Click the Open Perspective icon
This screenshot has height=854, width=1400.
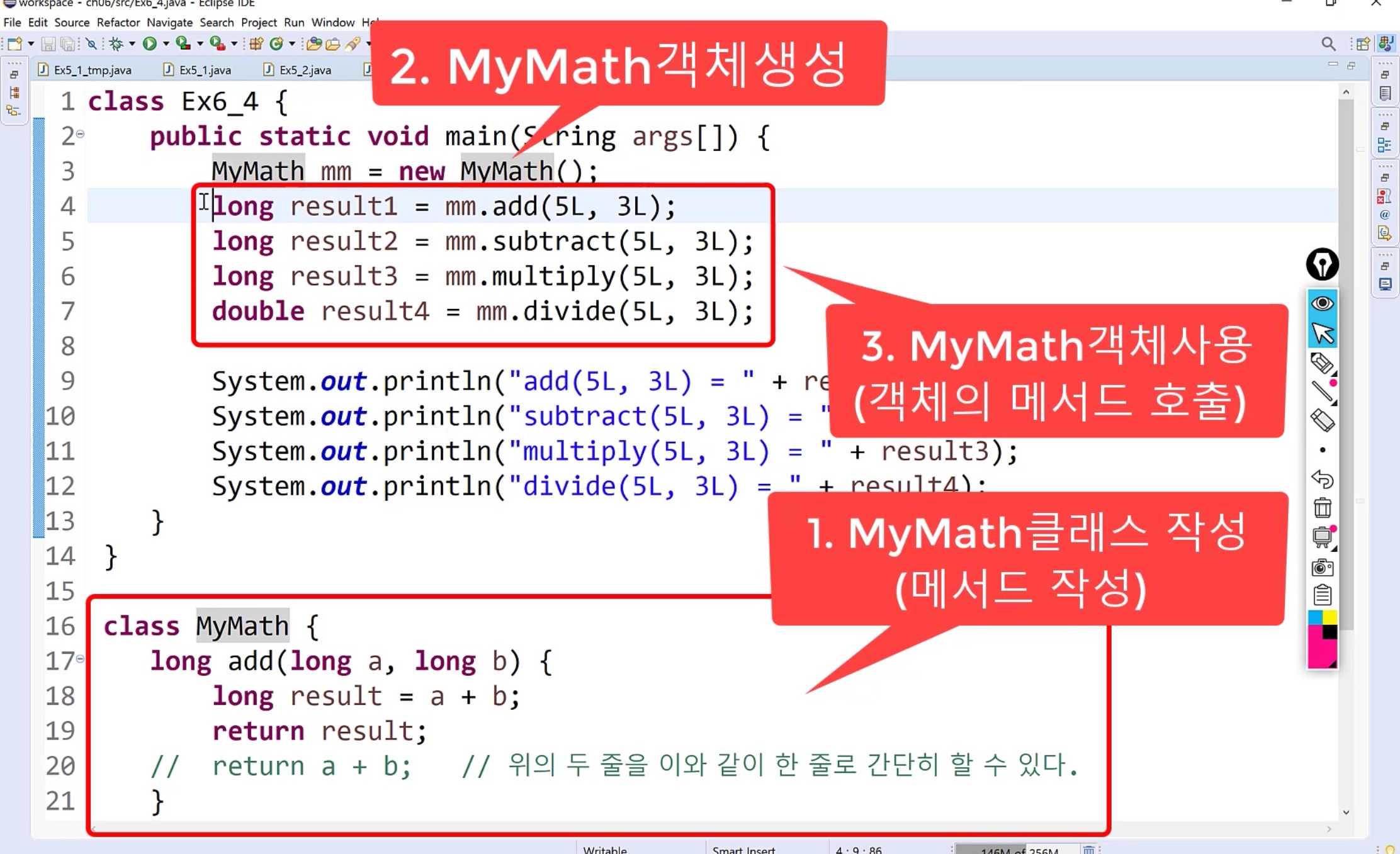[1363, 43]
